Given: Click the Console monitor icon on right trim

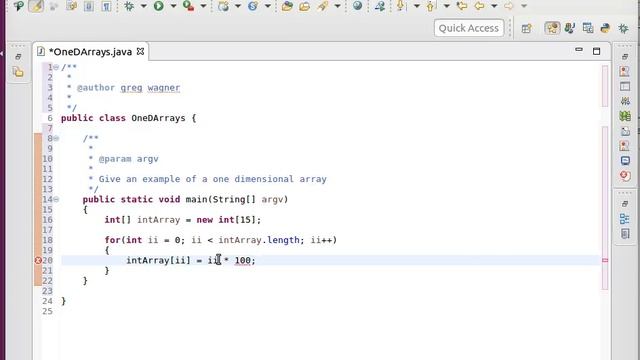Looking at the screenshot, I should pos(624,160).
